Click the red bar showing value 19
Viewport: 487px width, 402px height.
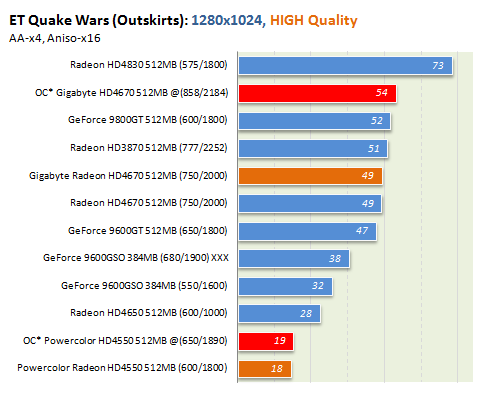click(x=266, y=341)
